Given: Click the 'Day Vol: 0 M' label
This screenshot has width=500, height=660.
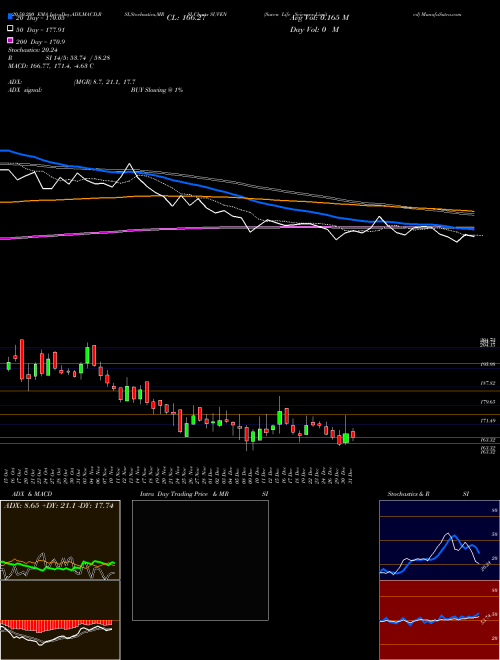Looking at the screenshot, I should coord(315,30).
